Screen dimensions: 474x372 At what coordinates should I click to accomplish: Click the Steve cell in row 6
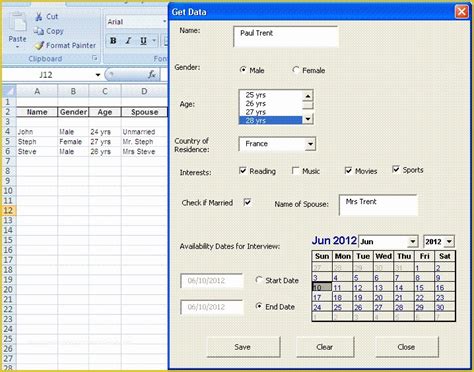pos(37,152)
